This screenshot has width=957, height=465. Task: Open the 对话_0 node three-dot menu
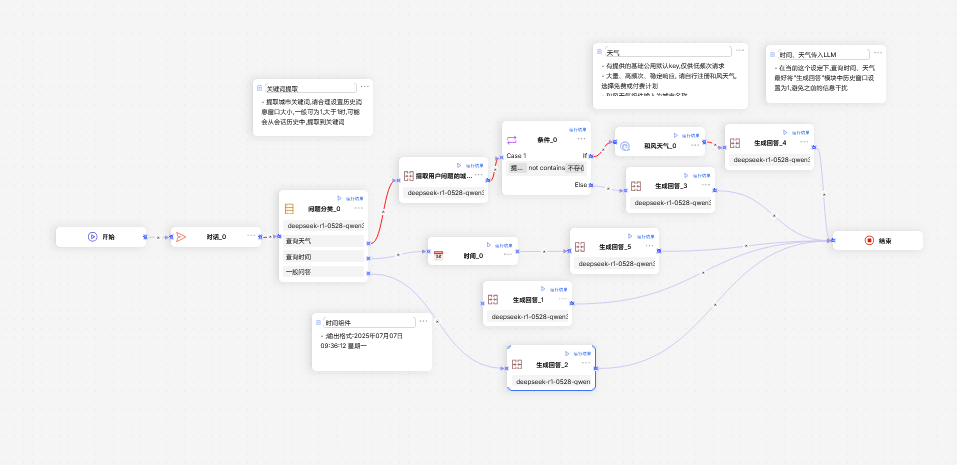(x=251, y=236)
